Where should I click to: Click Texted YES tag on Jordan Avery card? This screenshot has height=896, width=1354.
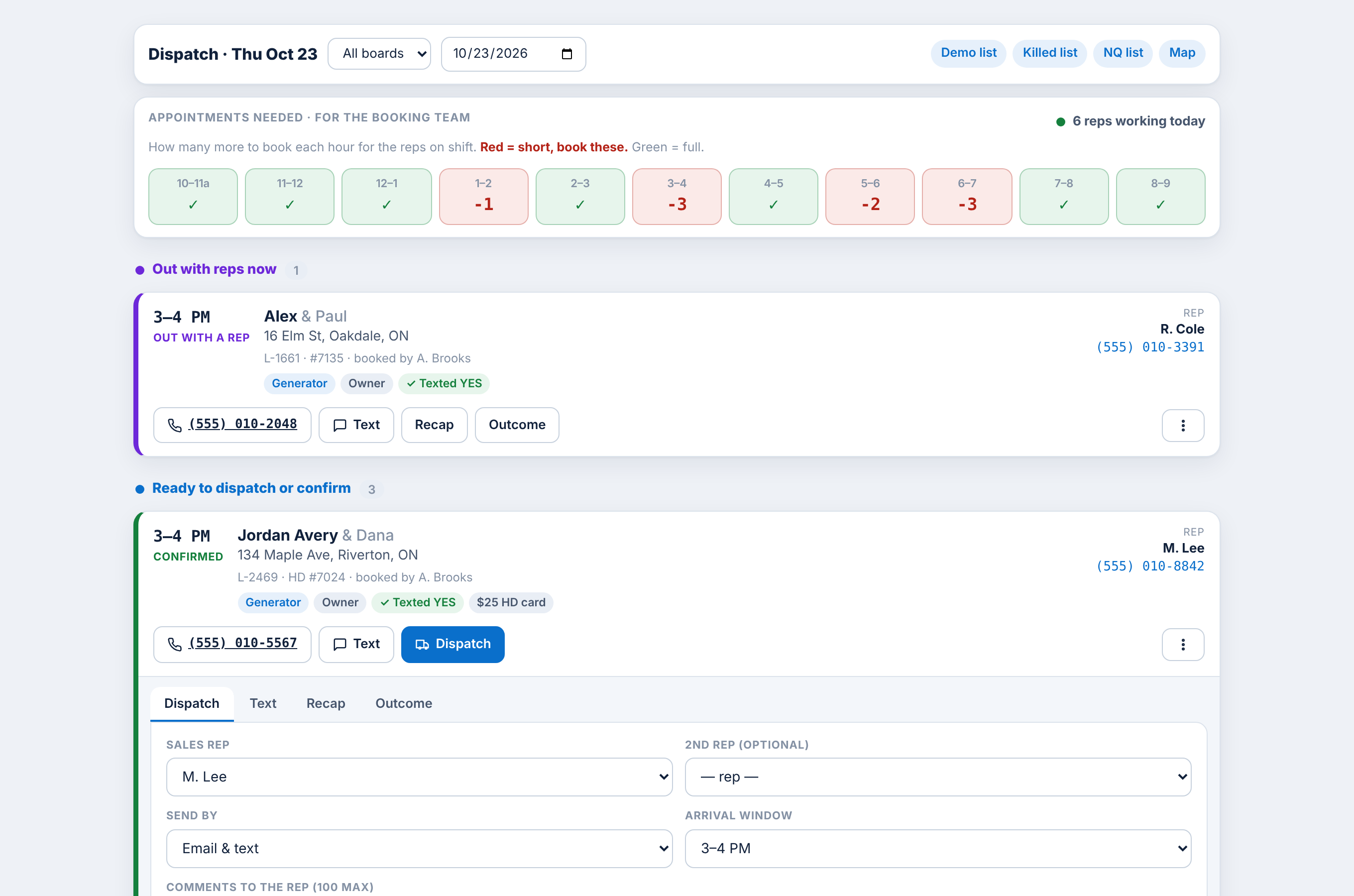pos(418,602)
